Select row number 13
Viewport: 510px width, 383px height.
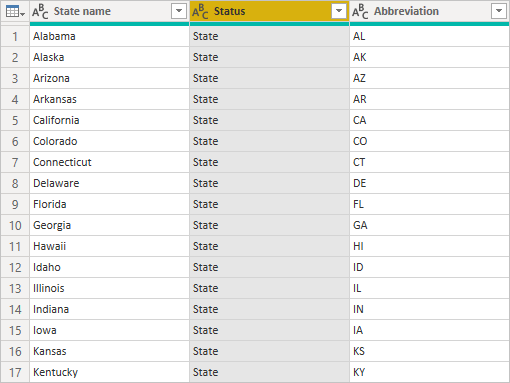pos(15,288)
